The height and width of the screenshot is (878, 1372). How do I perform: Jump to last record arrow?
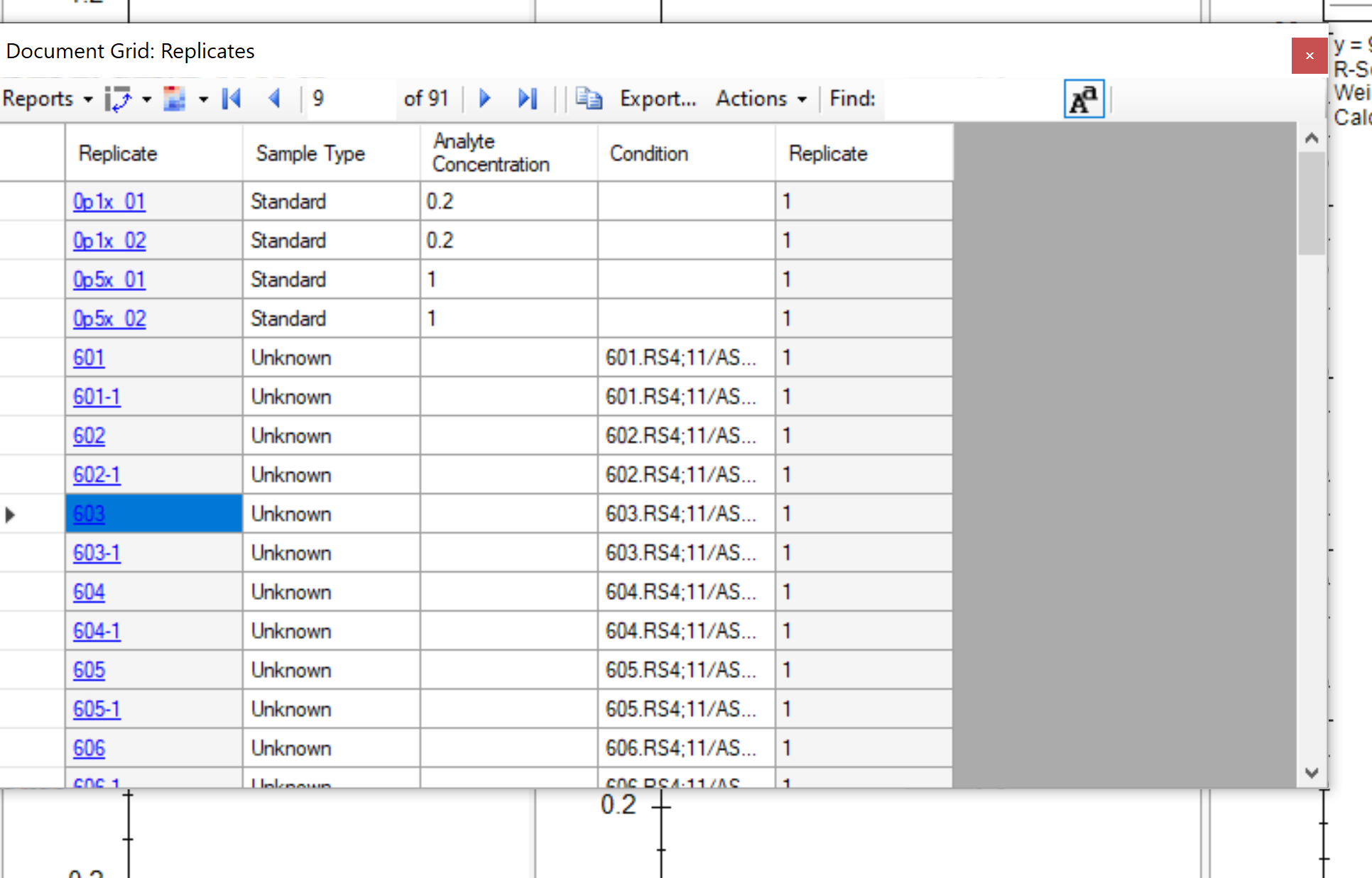pyautogui.click(x=528, y=99)
